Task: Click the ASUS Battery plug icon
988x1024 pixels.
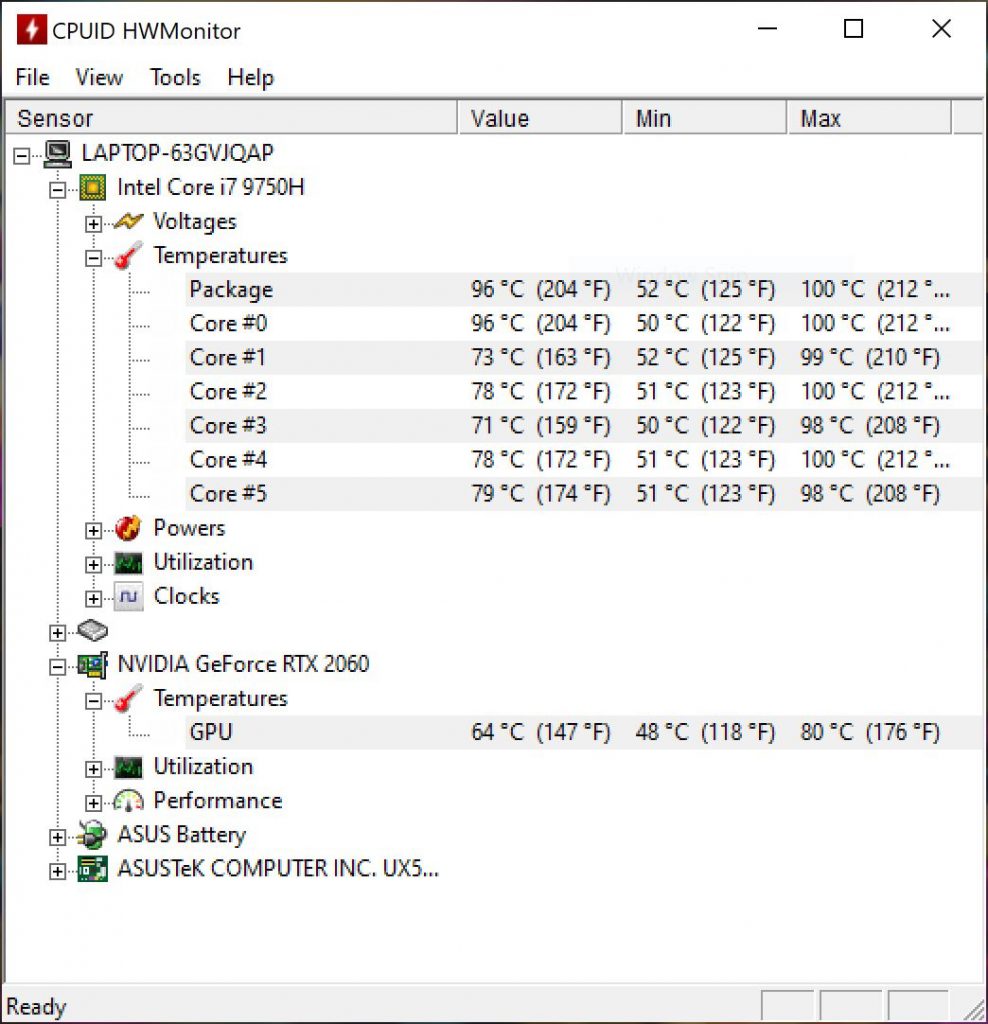Action: (x=92, y=835)
